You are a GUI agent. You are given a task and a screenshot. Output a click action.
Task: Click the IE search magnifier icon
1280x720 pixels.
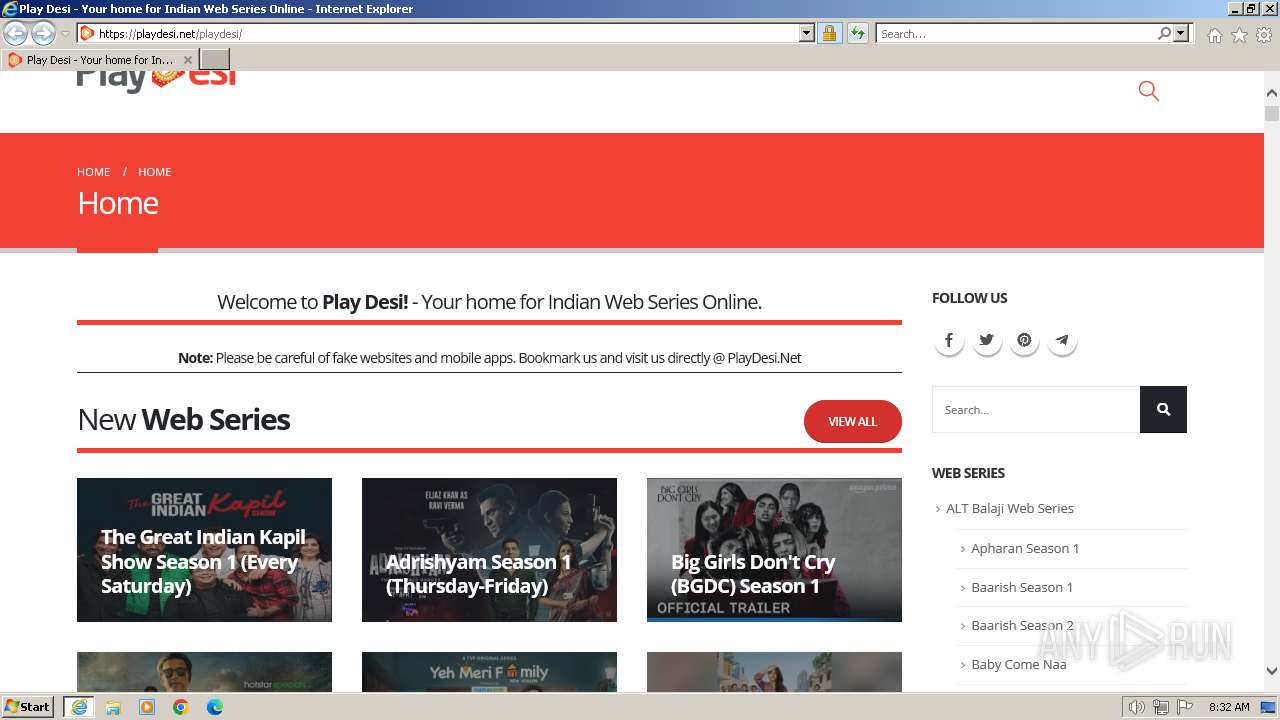[1164, 33]
